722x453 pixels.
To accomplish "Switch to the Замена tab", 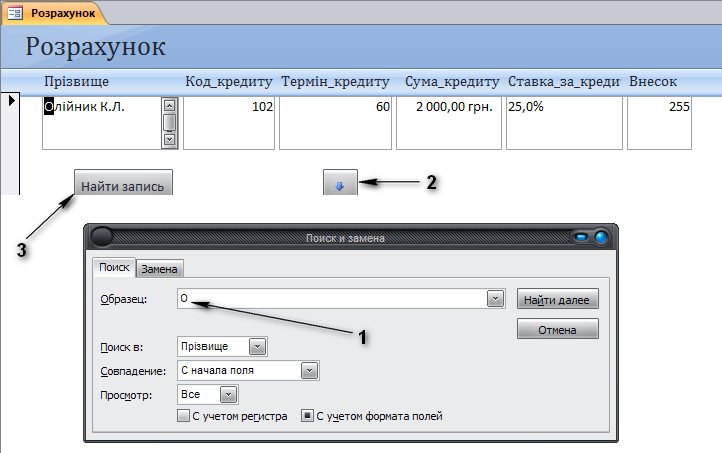I will tap(159, 269).
